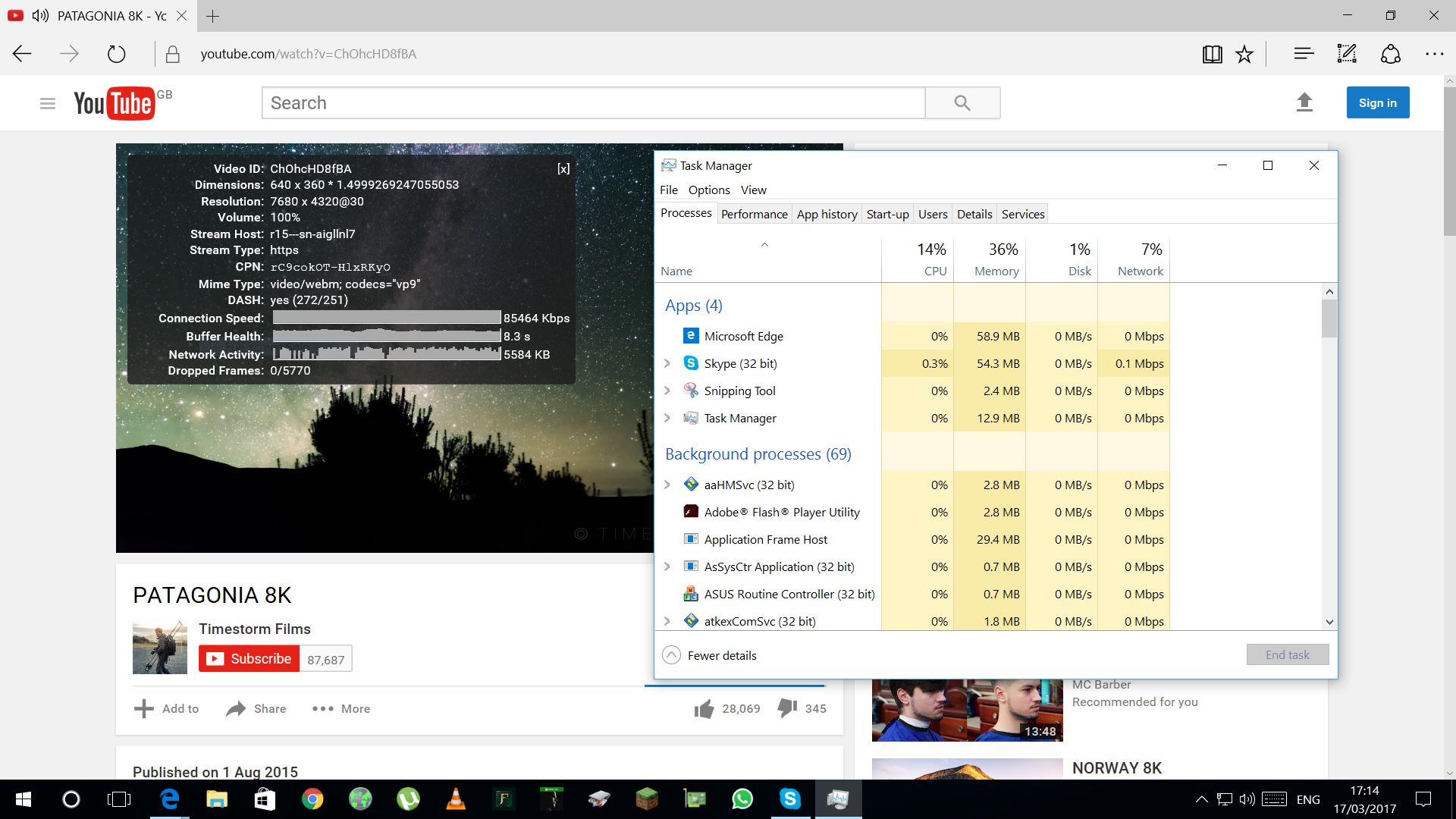The image size is (1456, 819).
Task: Open the NORWAY 8K video title
Action: [x=1117, y=768]
